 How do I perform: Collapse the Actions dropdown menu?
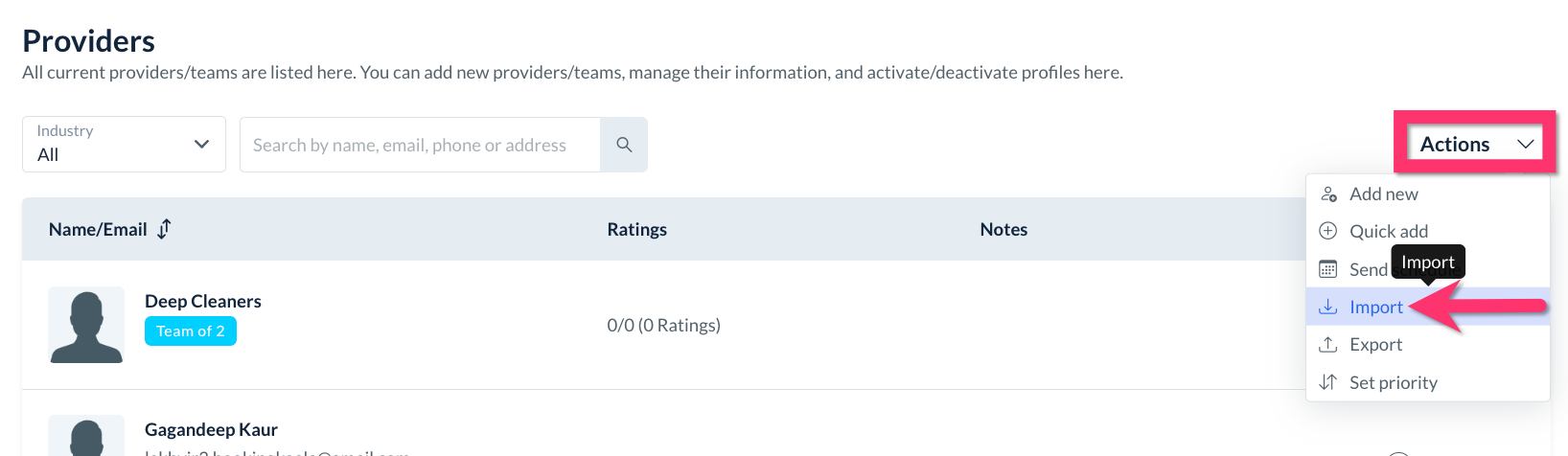1475,144
